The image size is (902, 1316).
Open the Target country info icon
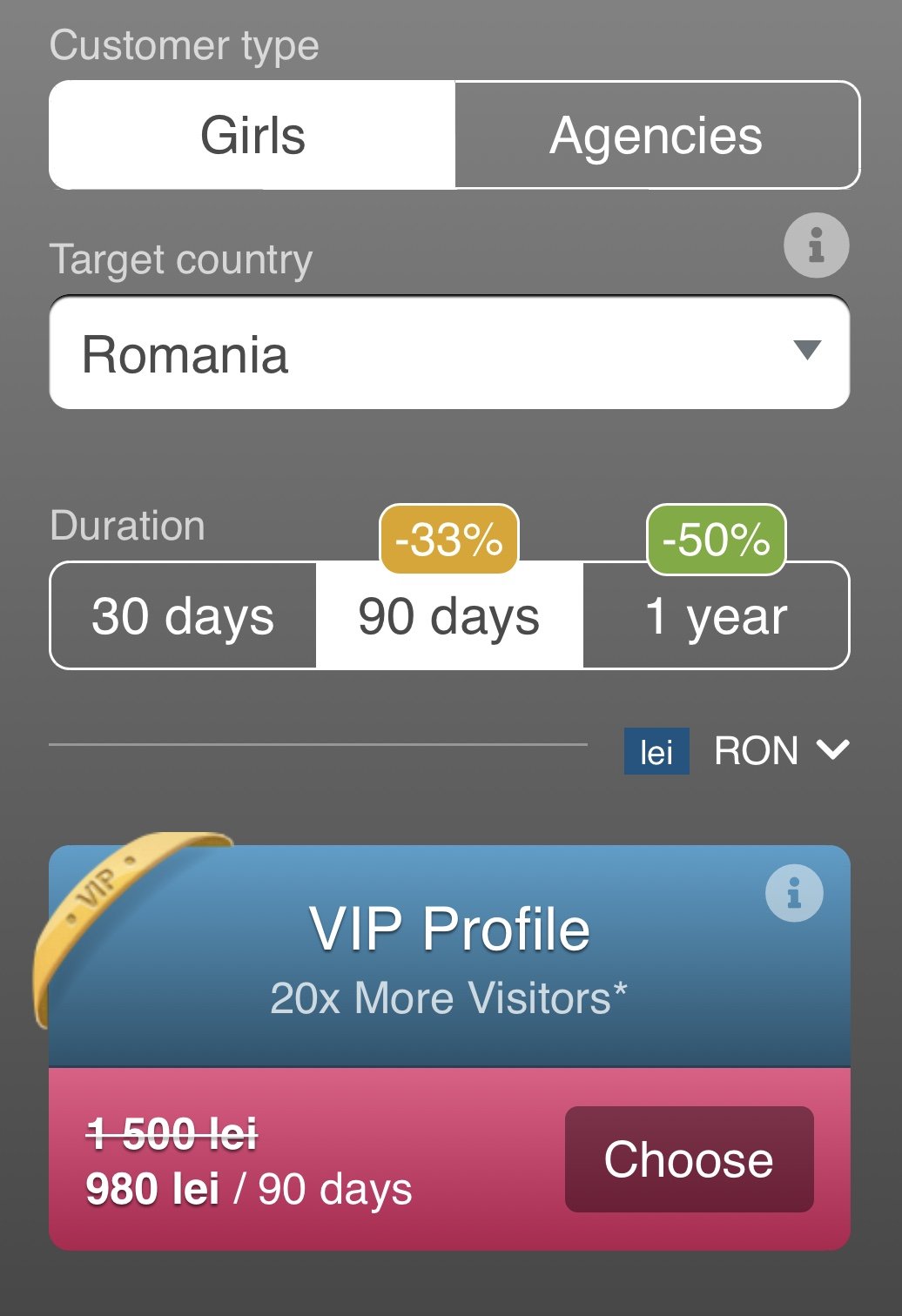tap(816, 245)
